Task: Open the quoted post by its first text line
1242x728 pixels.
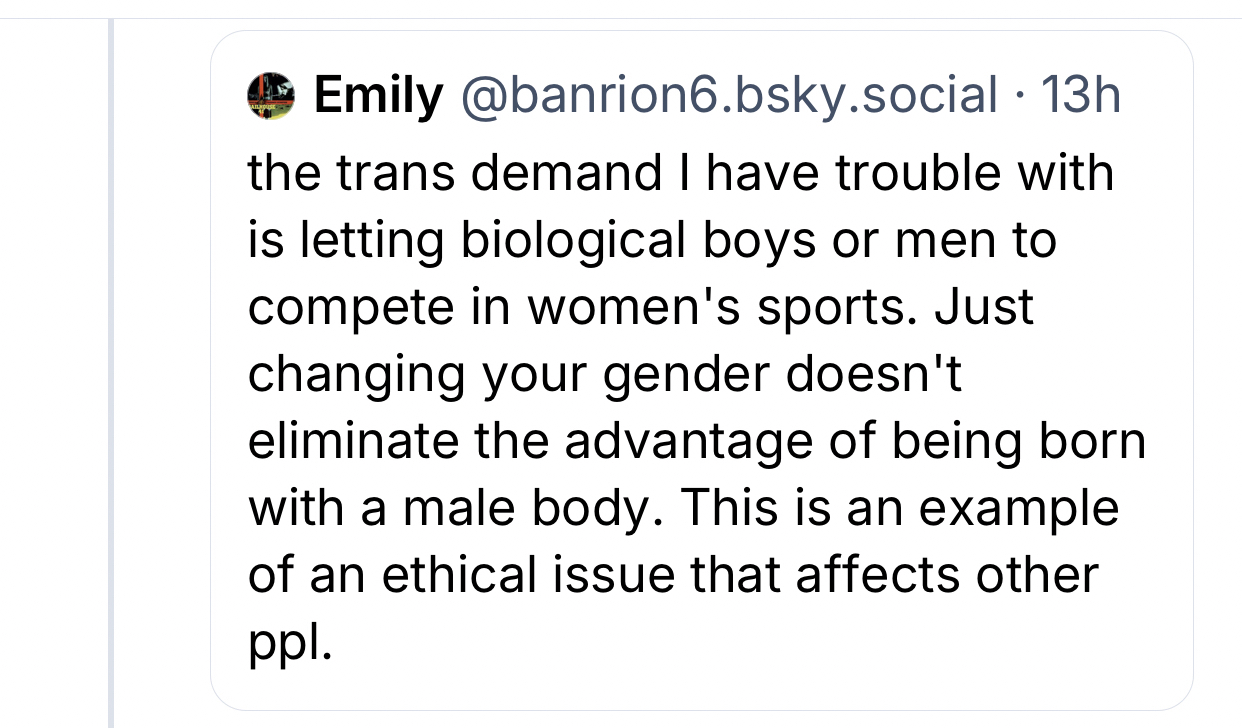Action: pyautogui.click(x=680, y=173)
